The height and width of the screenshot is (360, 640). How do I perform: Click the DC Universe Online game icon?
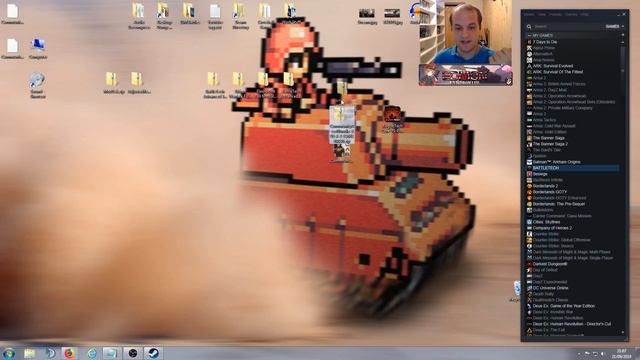tap(529, 288)
